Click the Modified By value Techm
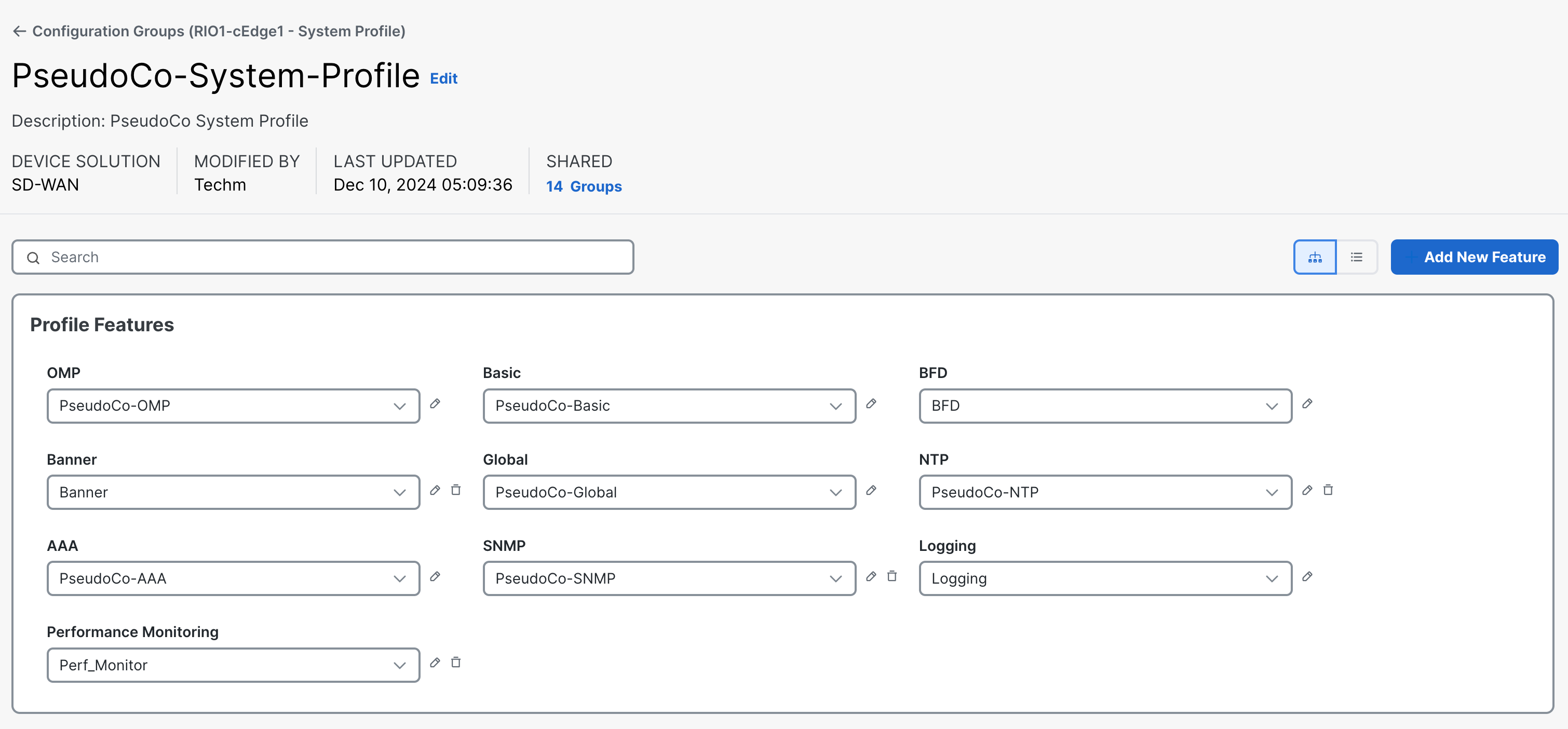This screenshot has height=729, width=1568. click(220, 184)
